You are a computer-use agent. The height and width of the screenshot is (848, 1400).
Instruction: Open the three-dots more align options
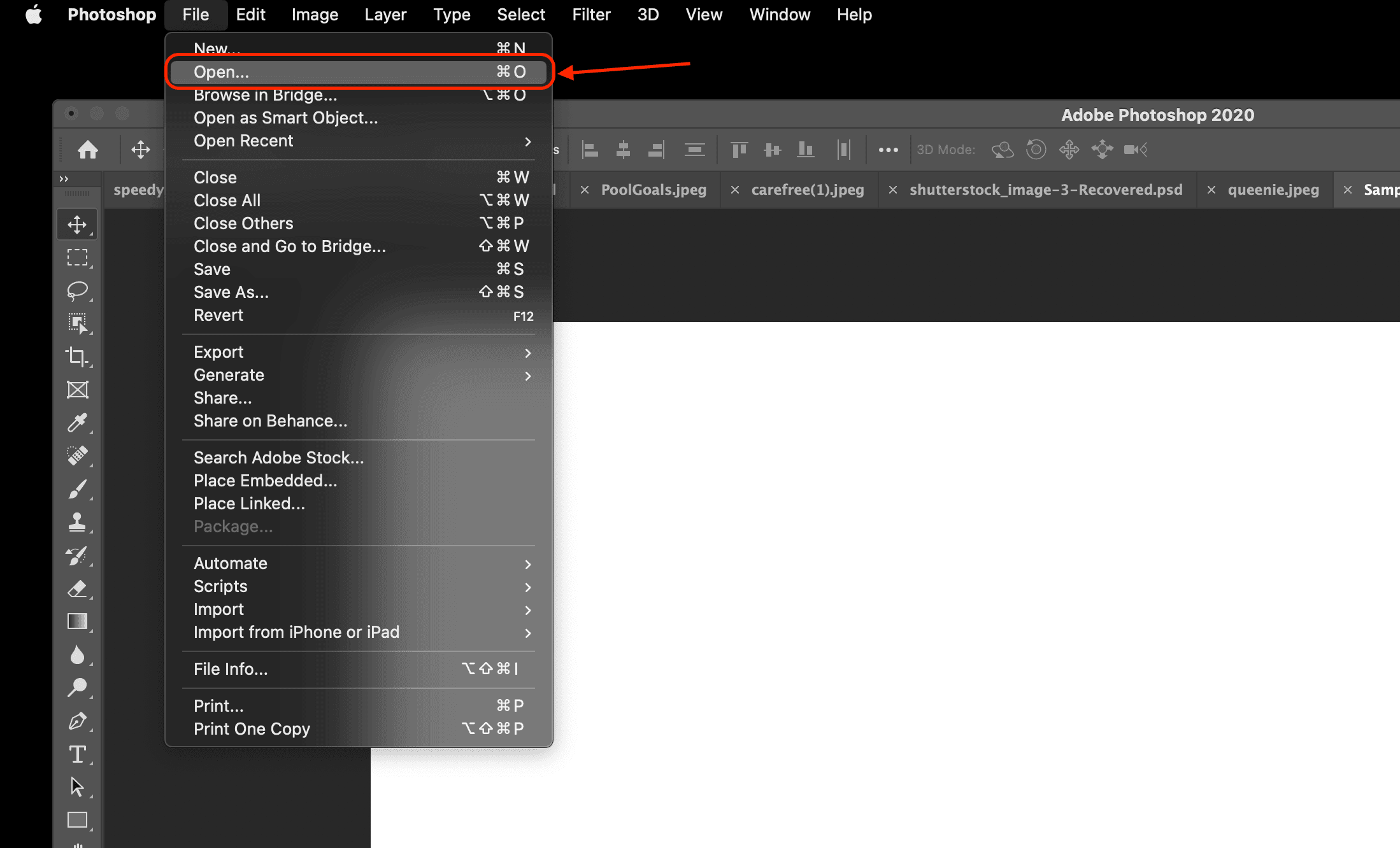888,150
